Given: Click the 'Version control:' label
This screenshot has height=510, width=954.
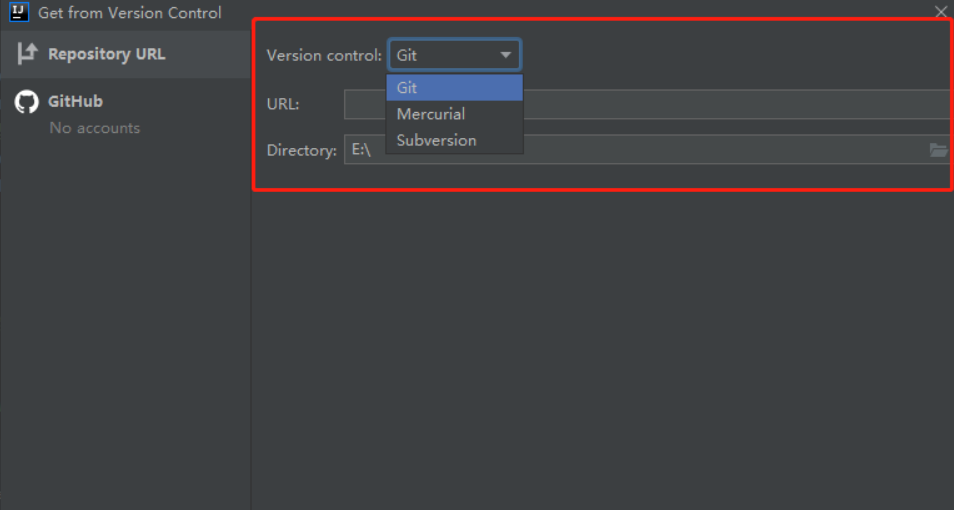Looking at the screenshot, I should point(323,55).
